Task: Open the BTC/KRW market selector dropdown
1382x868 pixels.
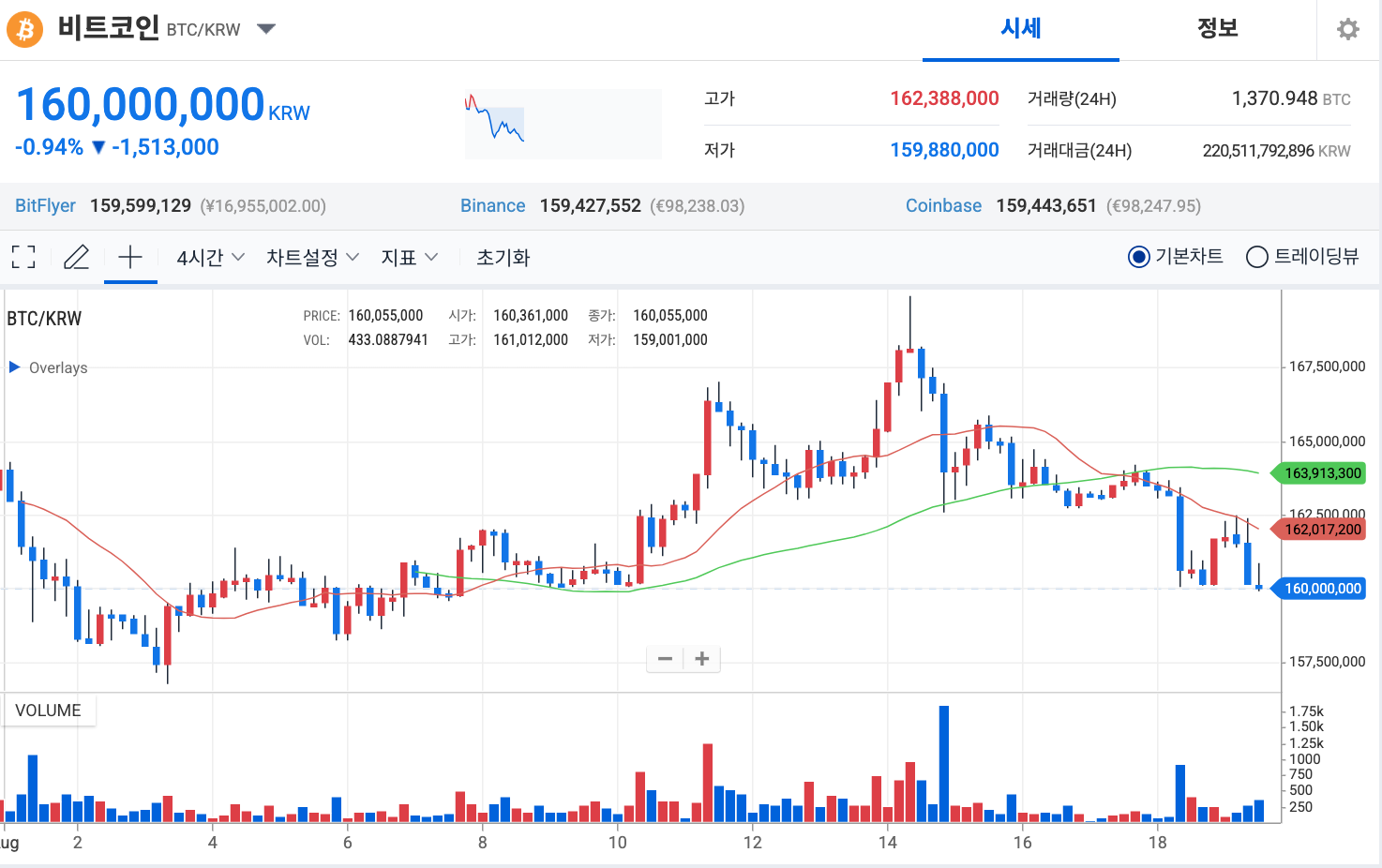Action: pyautogui.click(x=266, y=29)
